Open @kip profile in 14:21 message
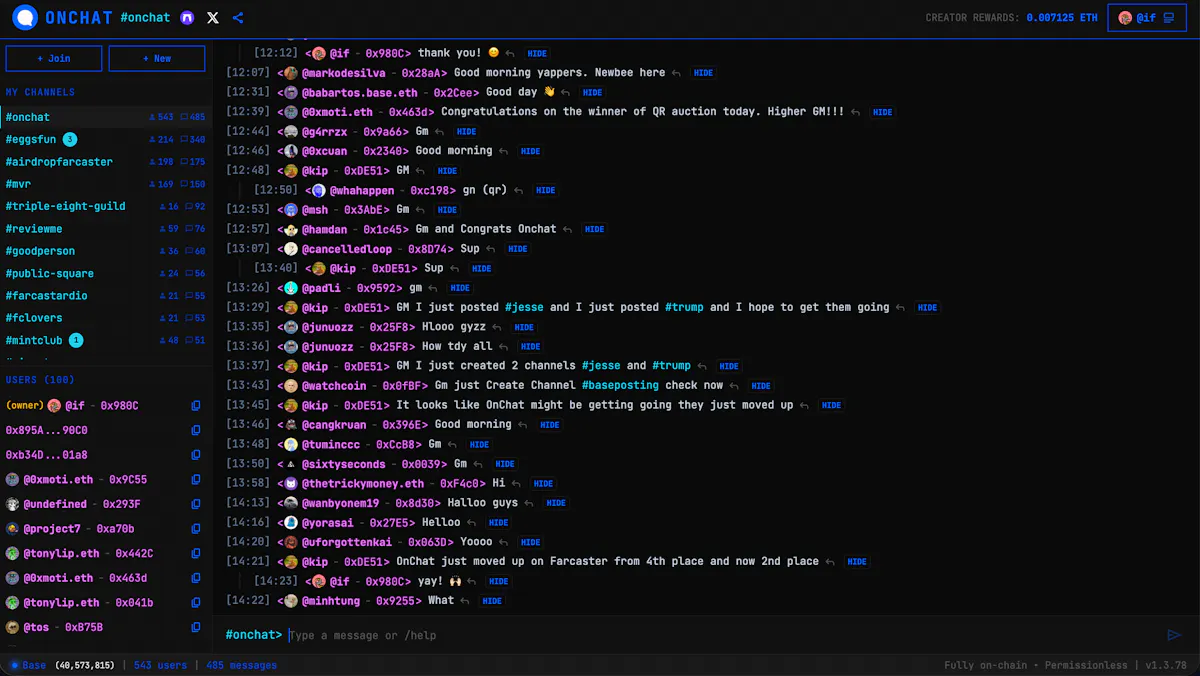The height and width of the screenshot is (676, 1200). point(314,561)
